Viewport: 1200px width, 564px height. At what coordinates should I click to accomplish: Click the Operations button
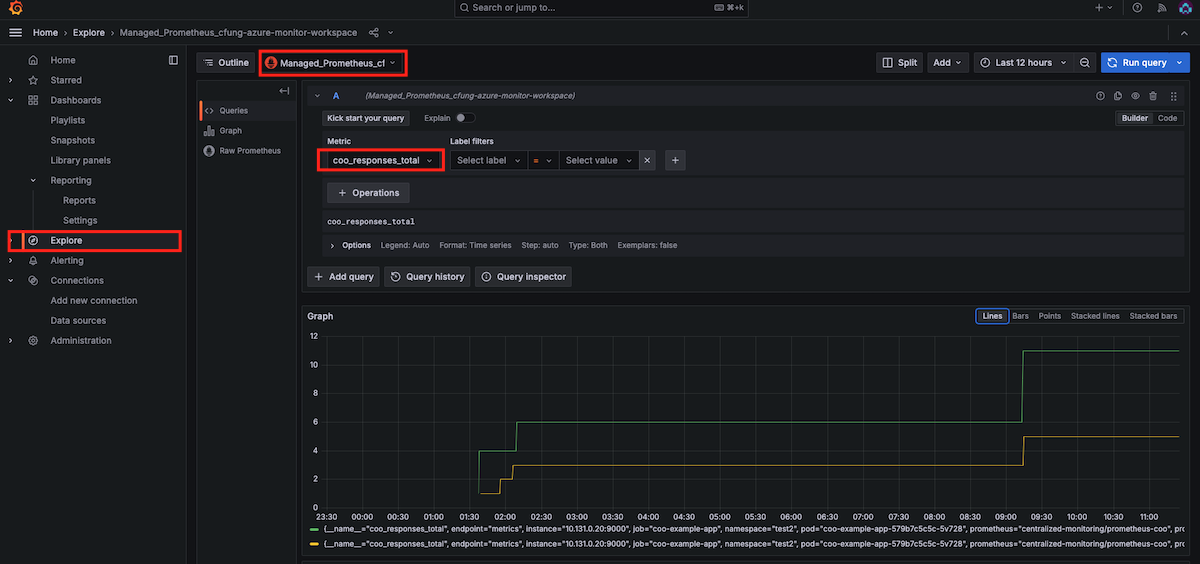[x=368, y=193]
